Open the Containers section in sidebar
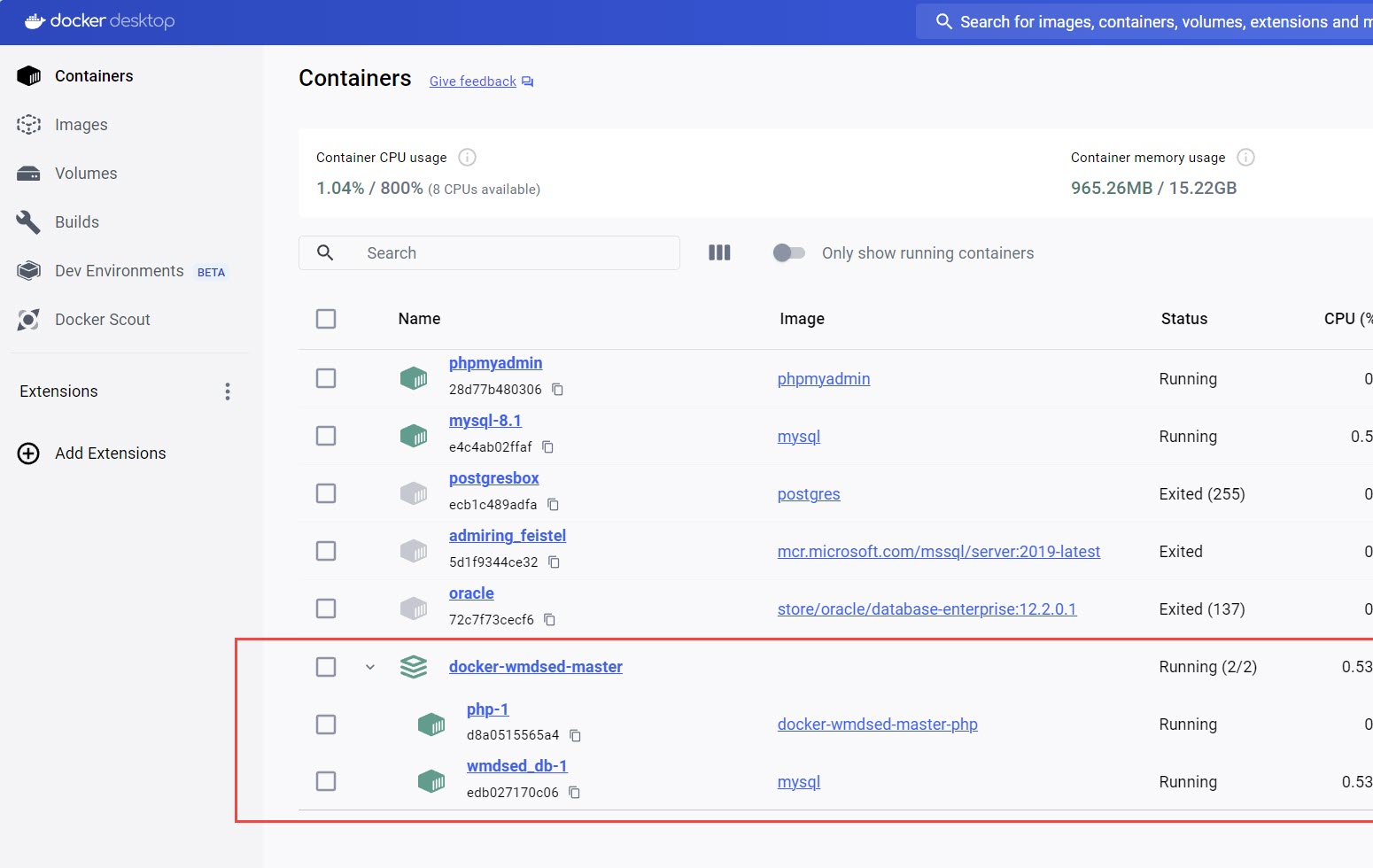 [x=94, y=76]
